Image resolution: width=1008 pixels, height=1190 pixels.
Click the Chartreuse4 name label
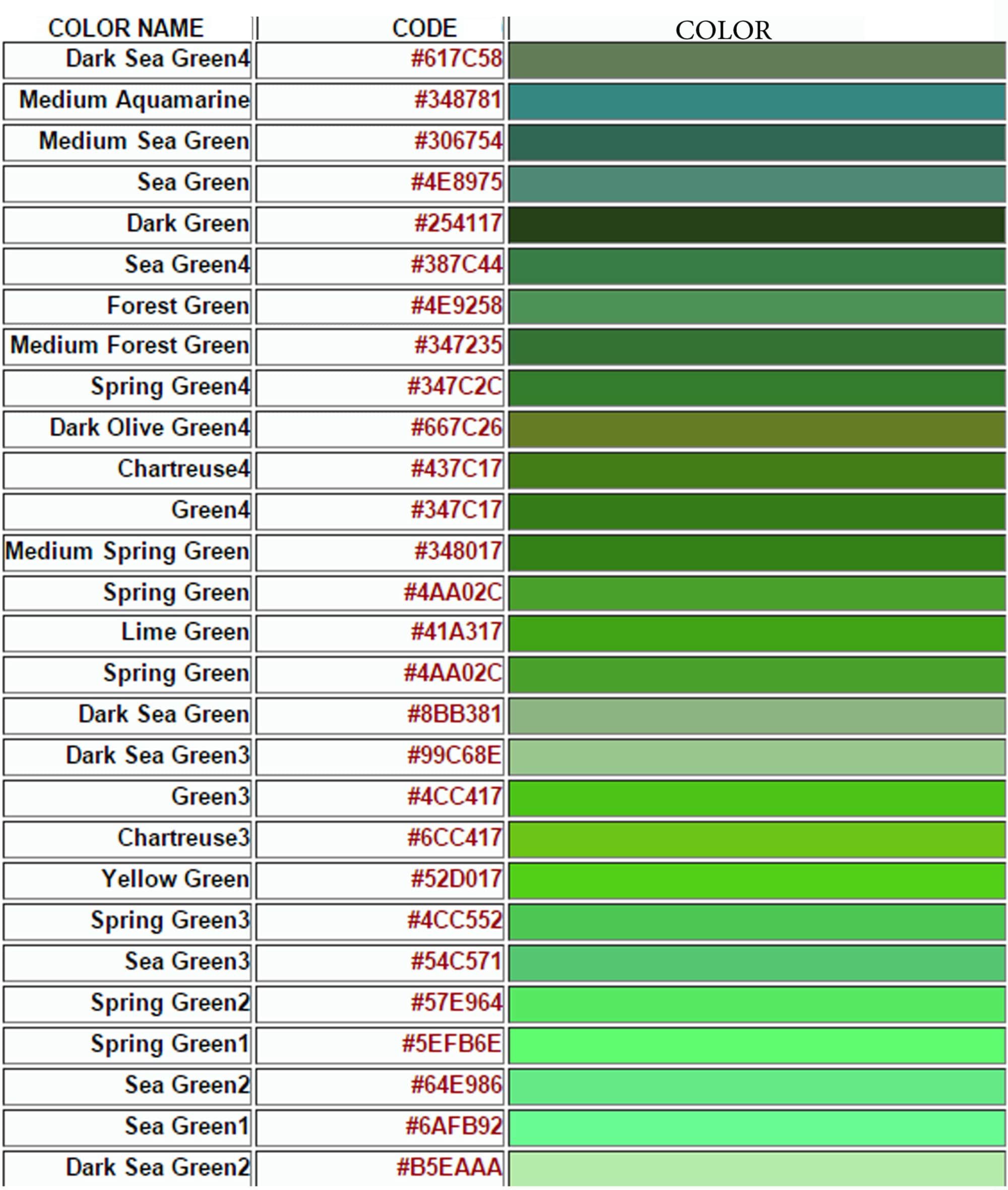tap(183, 469)
